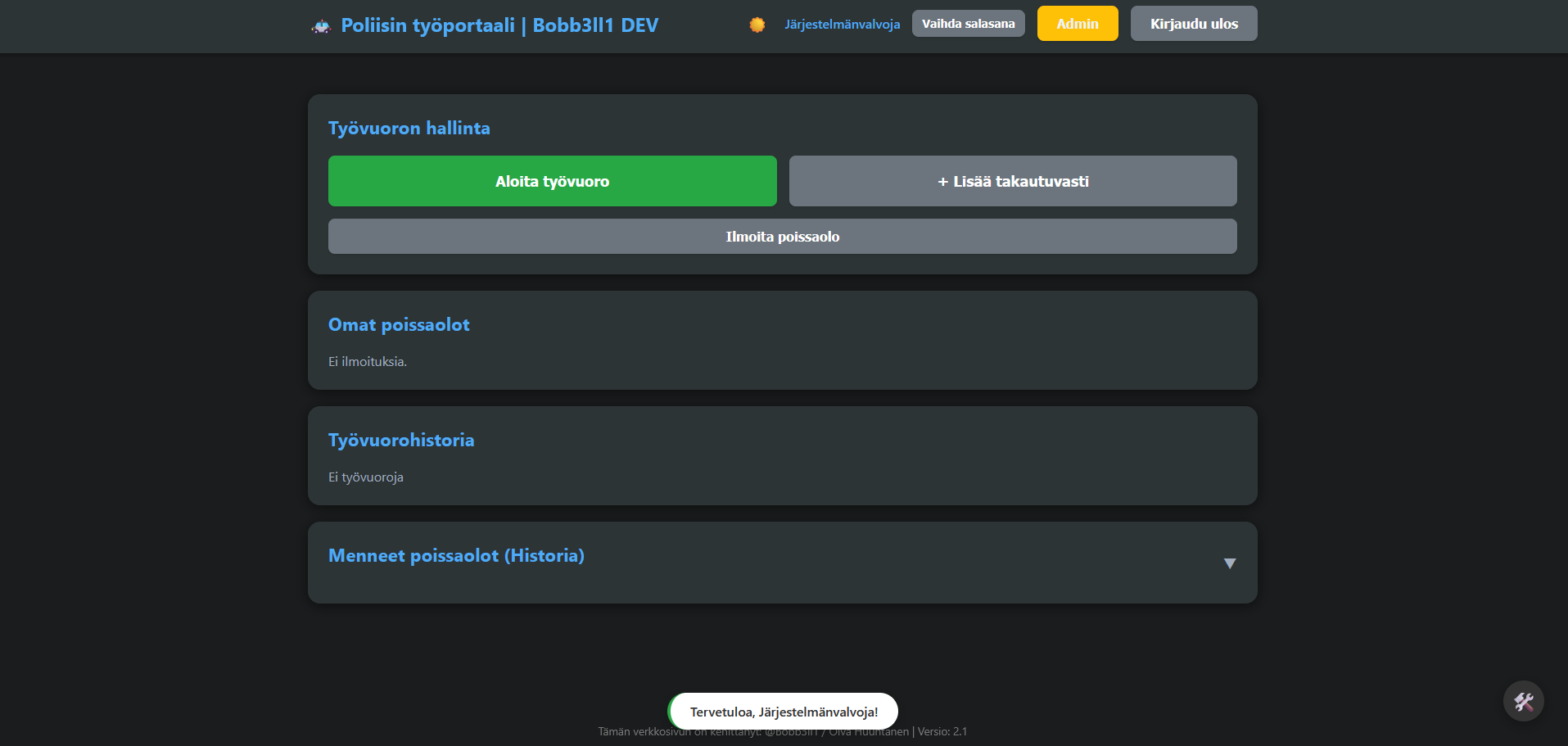Report an absence via Ilmoita poissaolo

pyautogui.click(x=782, y=237)
